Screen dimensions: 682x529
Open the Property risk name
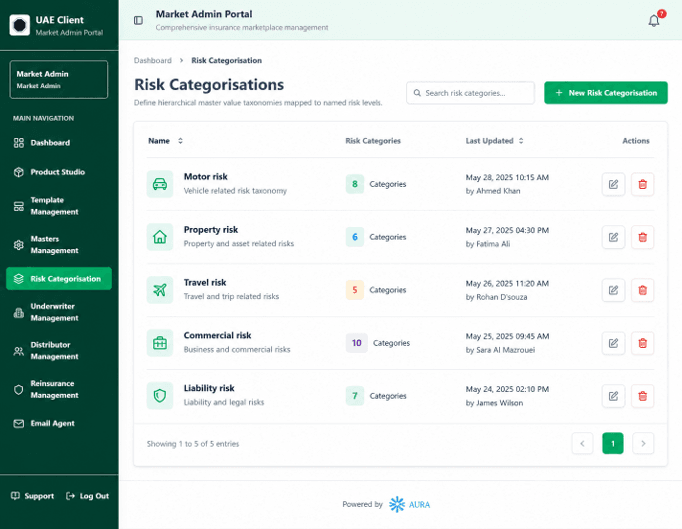click(211, 230)
